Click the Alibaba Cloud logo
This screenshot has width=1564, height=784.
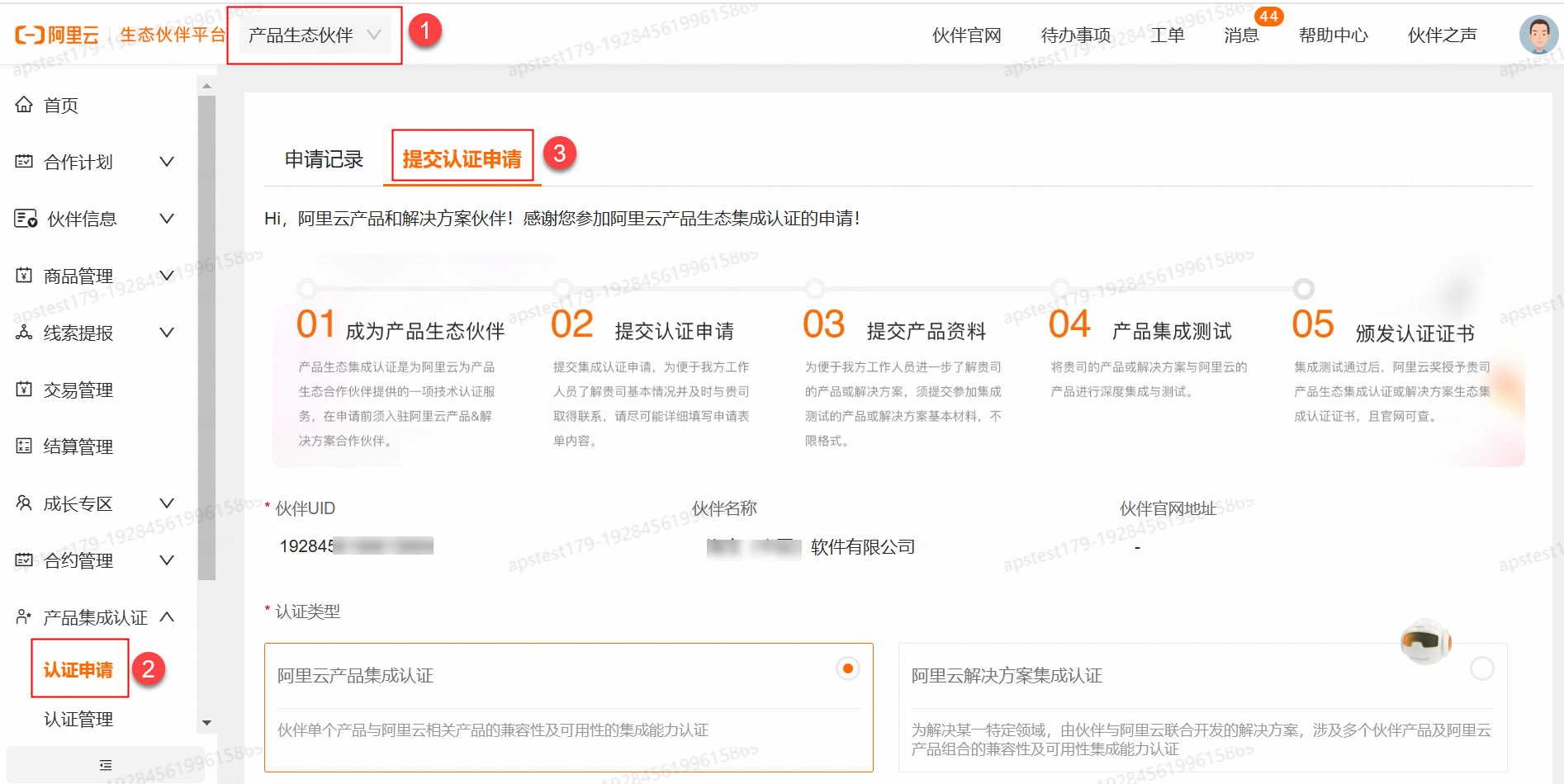[x=57, y=35]
